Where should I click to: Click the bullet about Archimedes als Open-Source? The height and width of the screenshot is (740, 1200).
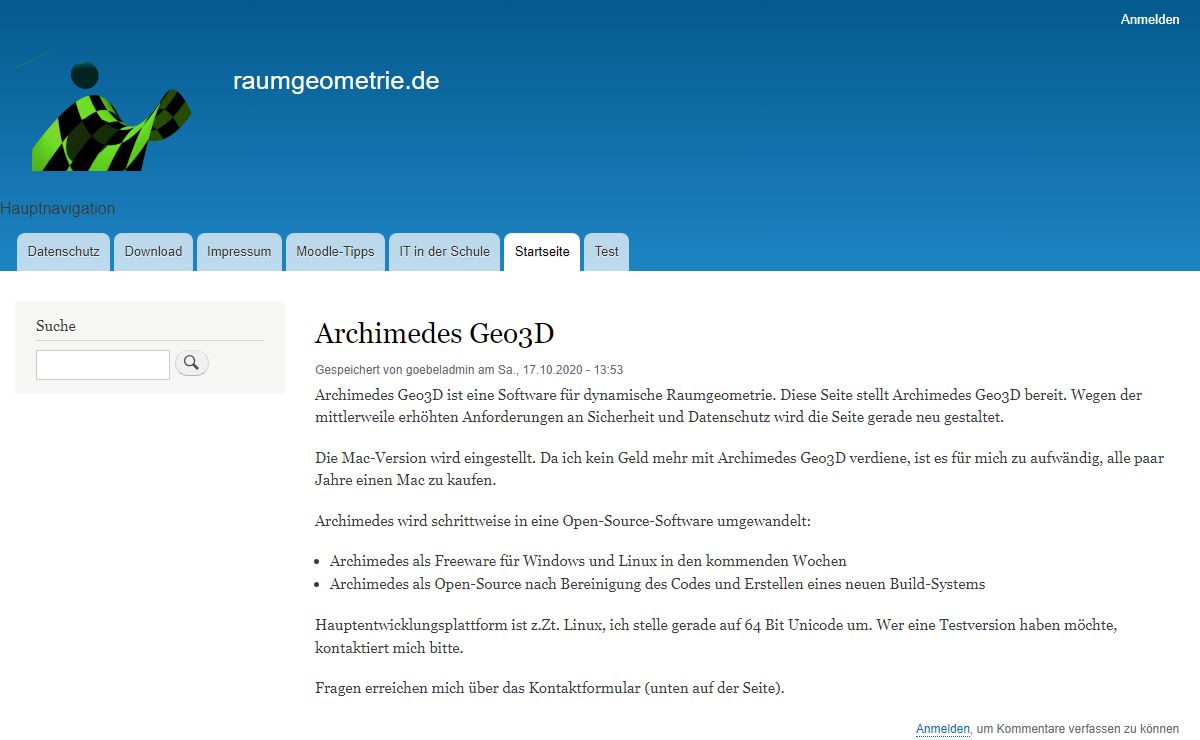(657, 584)
